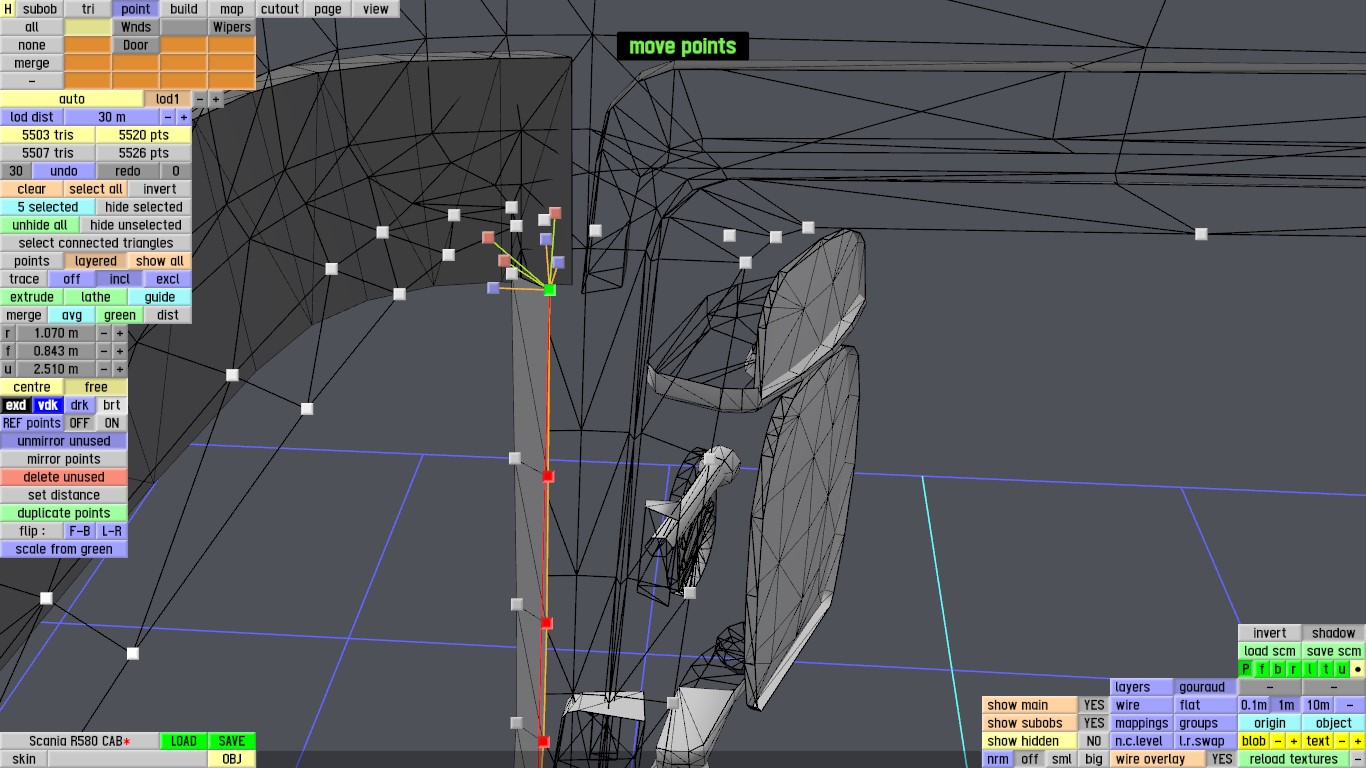Clear the current point selection
Viewport: 1366px width, 768px height.
pyautogui.click(x=32, y=189)
